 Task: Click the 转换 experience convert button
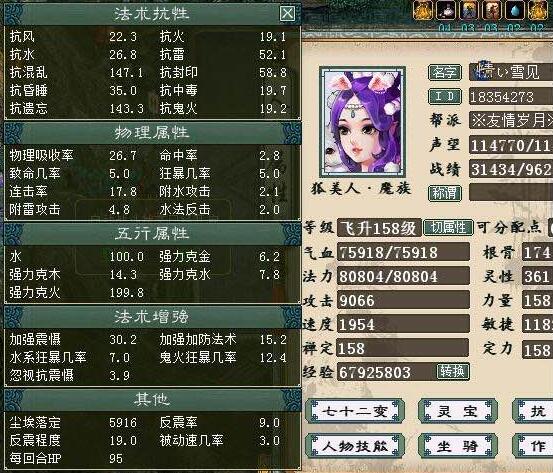453,371
